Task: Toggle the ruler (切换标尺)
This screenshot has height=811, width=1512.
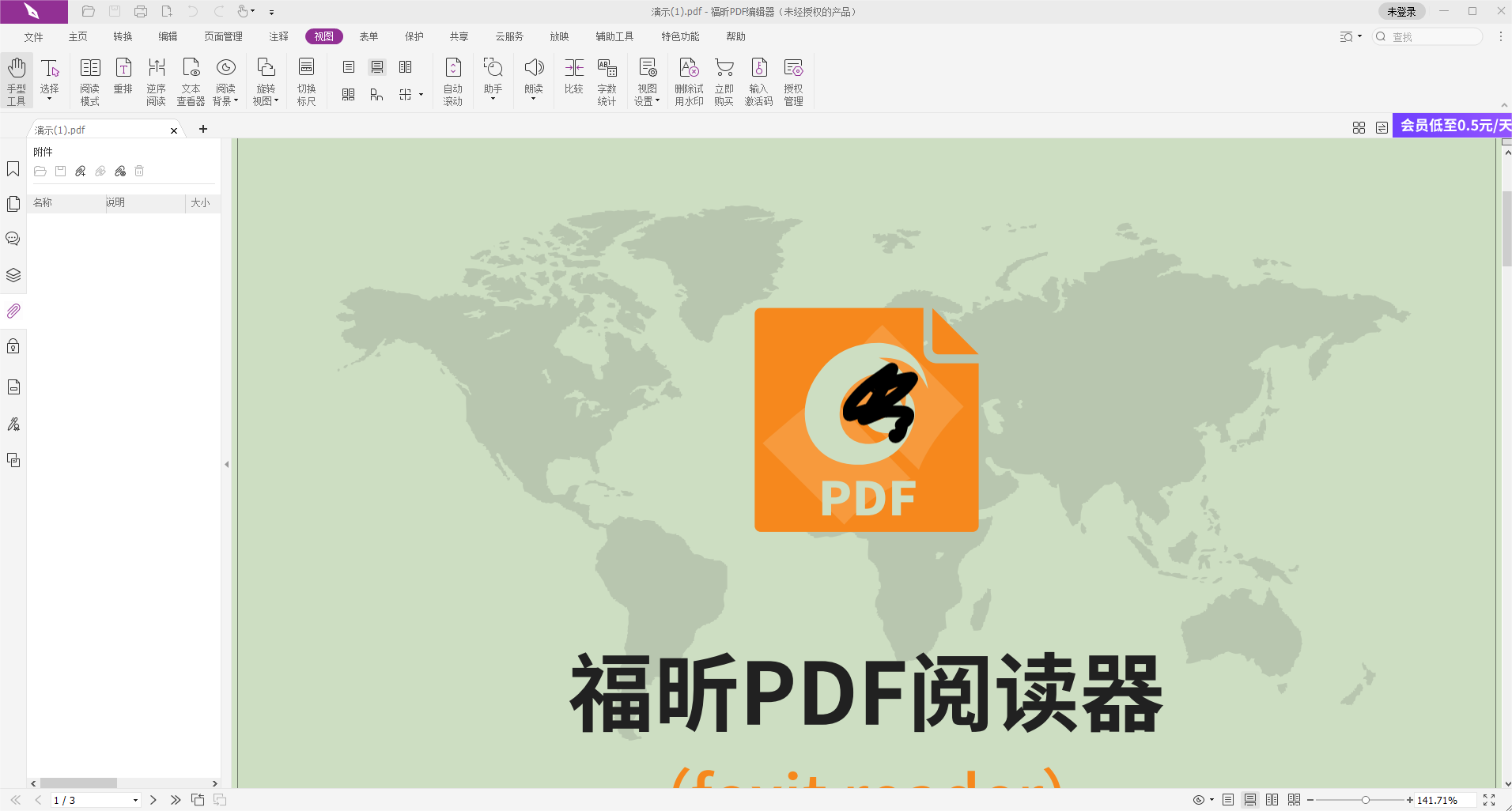Action: point(306,79)
